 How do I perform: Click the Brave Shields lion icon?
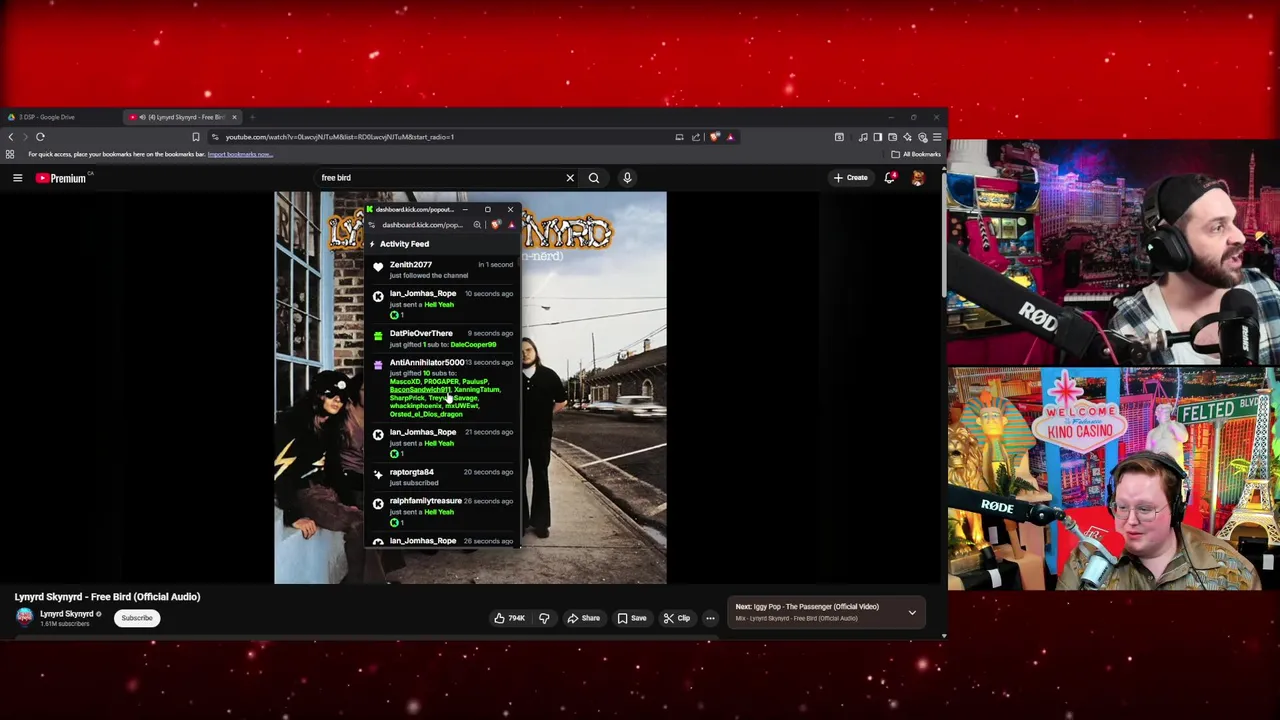(714, 137)
